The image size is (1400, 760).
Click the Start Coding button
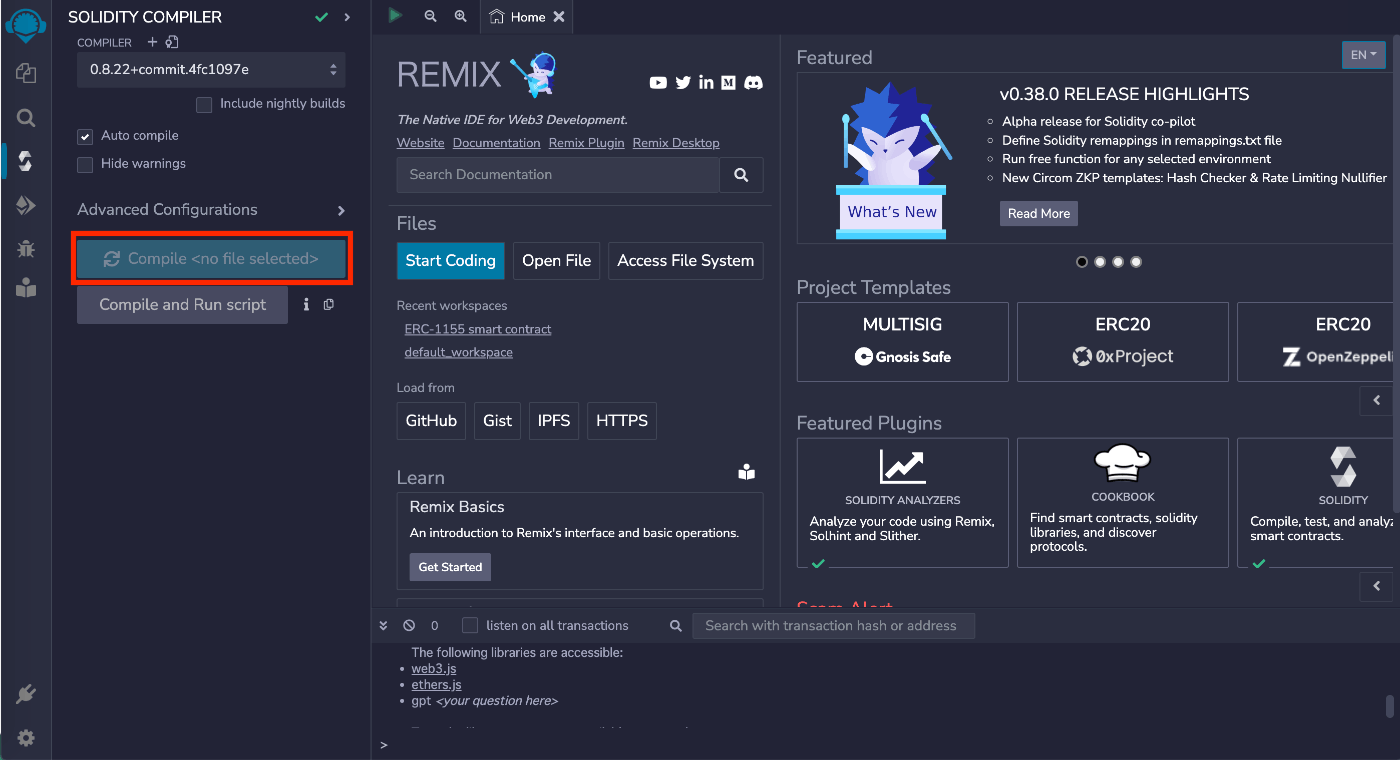(x=451, y=260)
